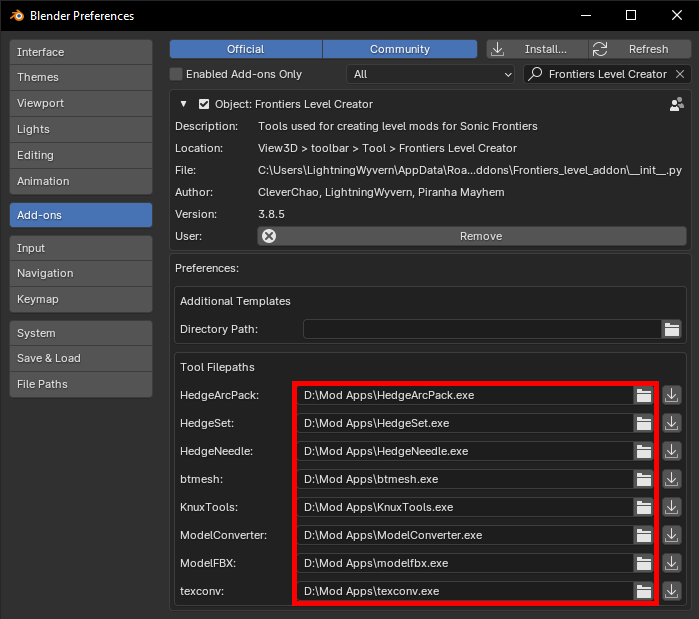
Task: Download HedgeSet with its download icon
Action: pos(671,423)
